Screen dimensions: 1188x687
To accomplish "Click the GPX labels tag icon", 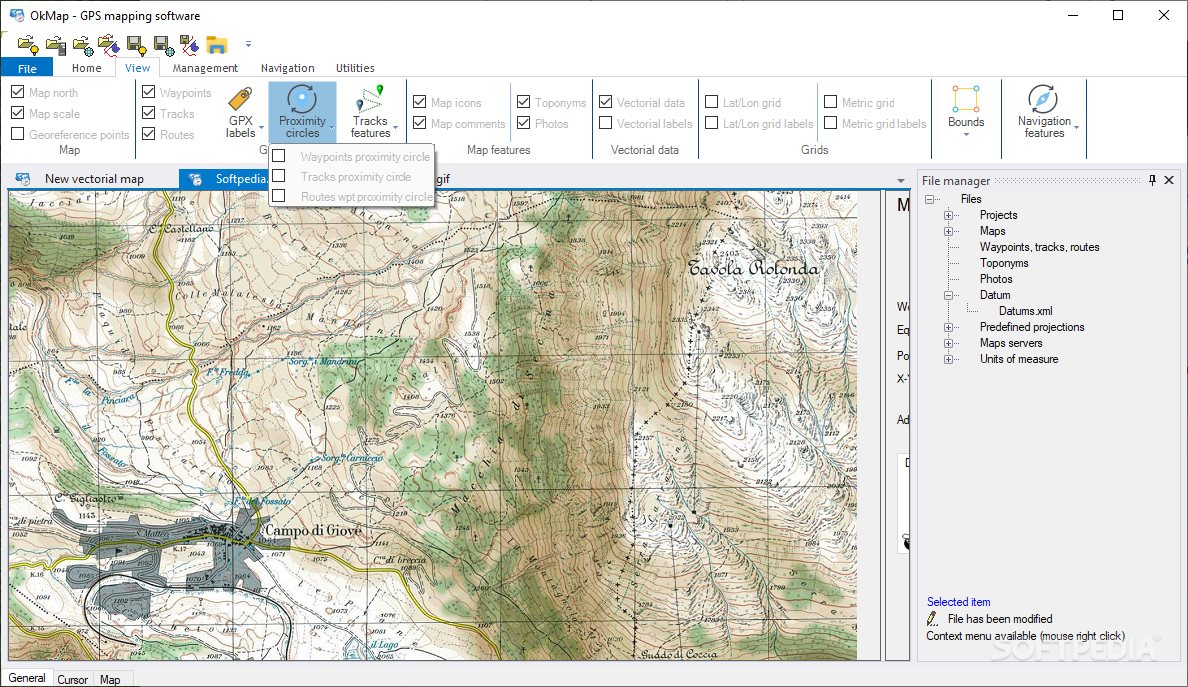I will (x=240, y=99).
